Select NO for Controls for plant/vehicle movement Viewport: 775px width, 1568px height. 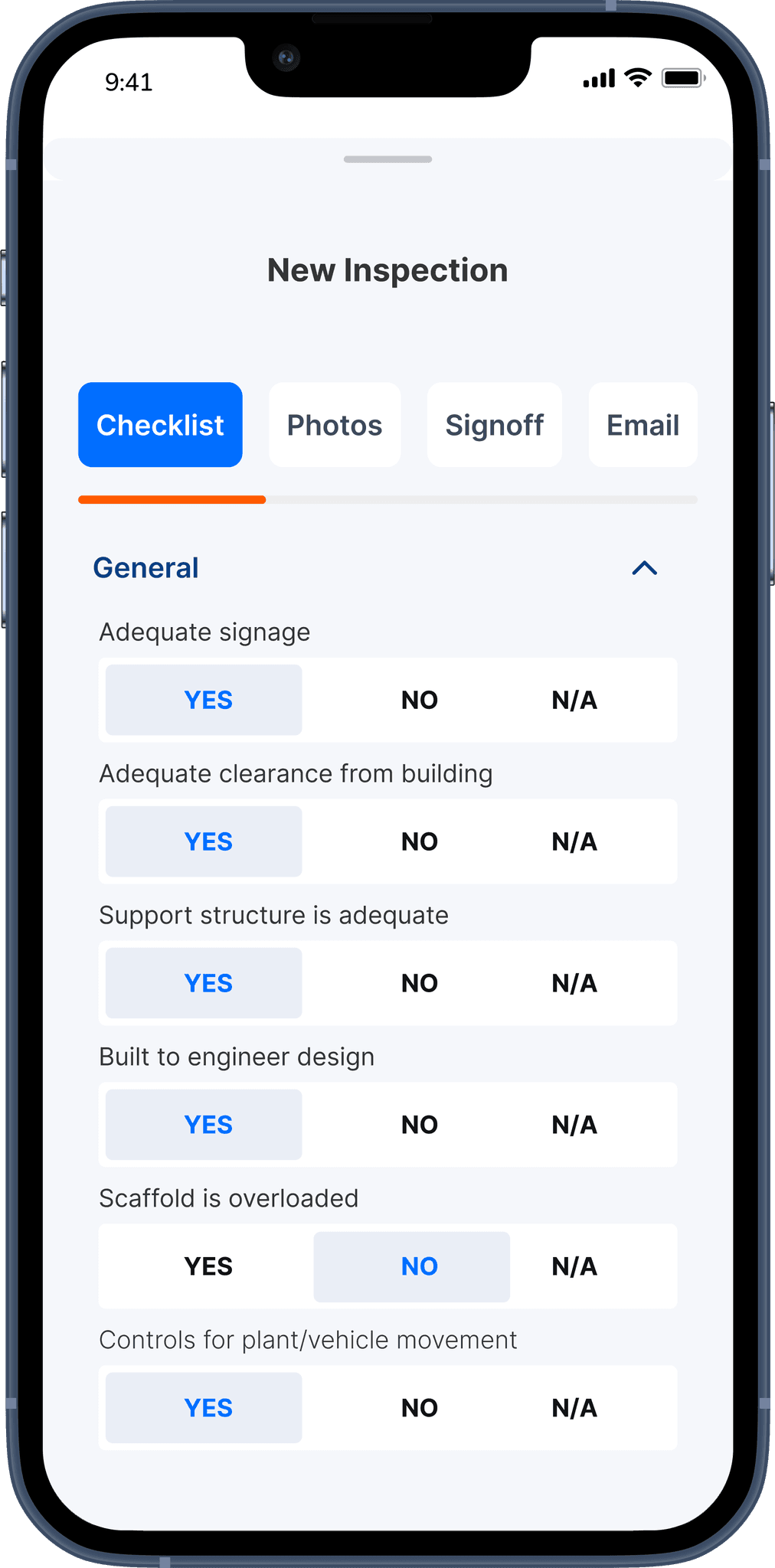419,1407
